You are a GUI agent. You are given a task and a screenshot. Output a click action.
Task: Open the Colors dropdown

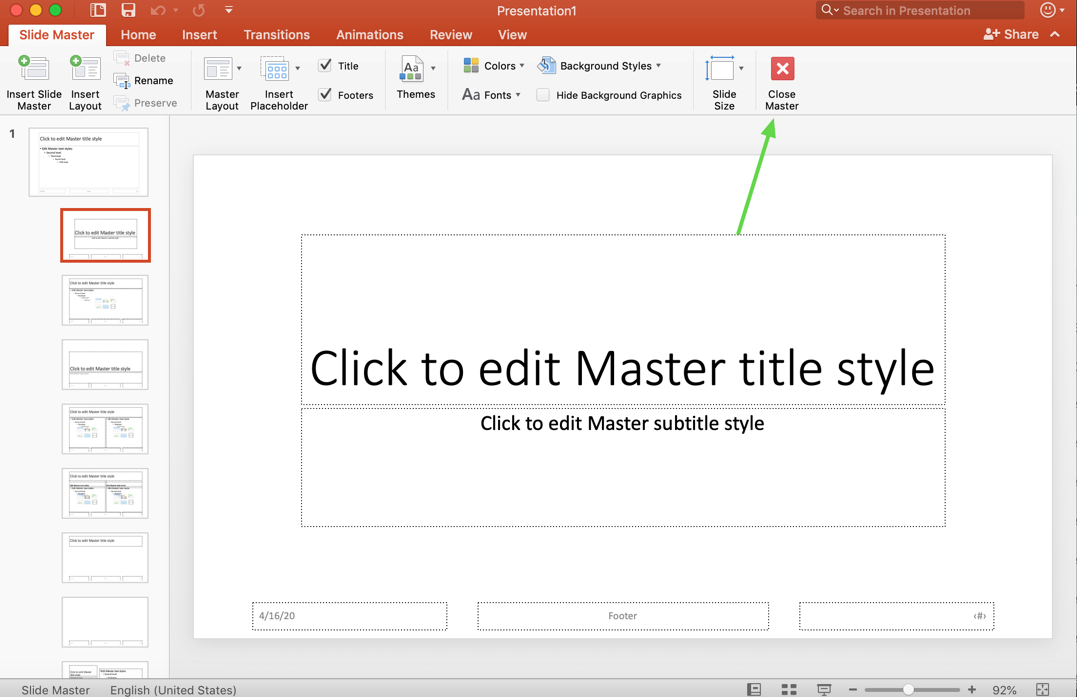tap(495, 65)
